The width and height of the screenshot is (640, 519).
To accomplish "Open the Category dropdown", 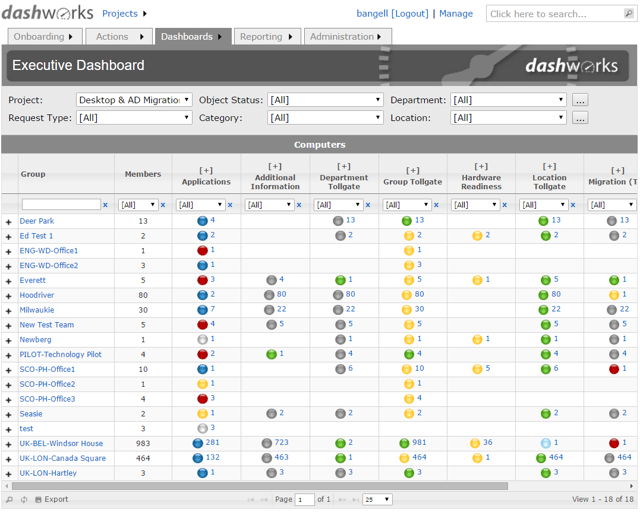I will [x=325, y=118].
